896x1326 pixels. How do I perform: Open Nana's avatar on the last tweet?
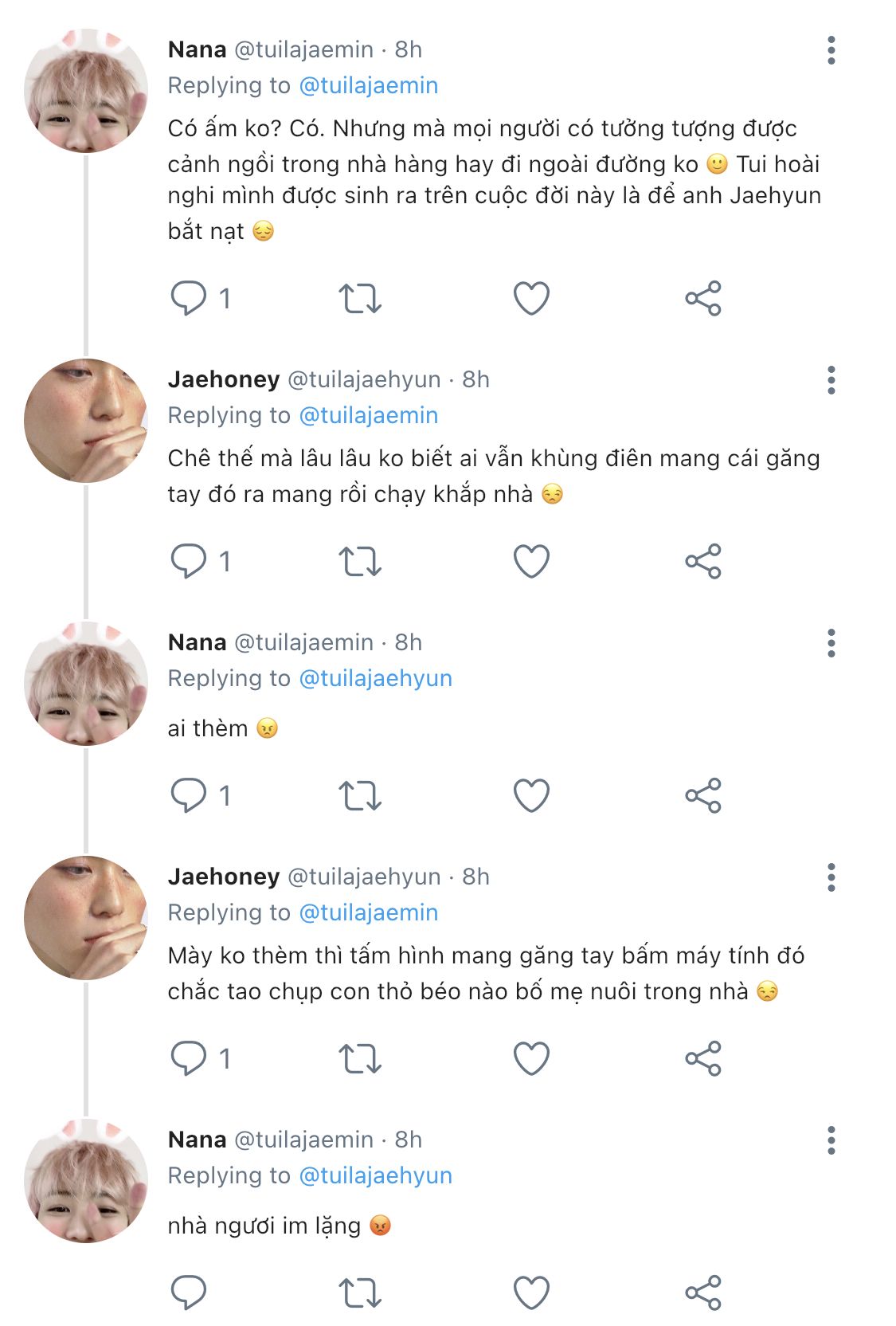tap(86, 1181)
